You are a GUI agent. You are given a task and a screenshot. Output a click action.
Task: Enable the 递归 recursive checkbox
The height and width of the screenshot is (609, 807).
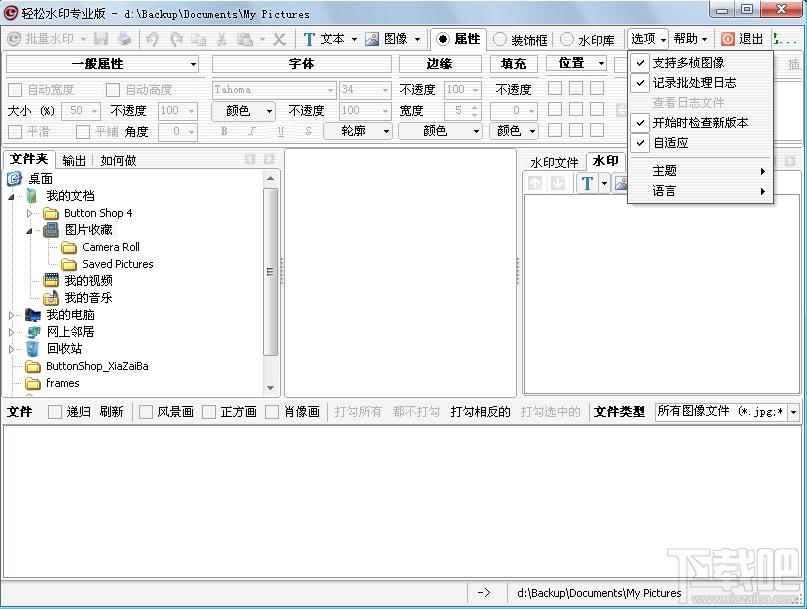[55, 412]
